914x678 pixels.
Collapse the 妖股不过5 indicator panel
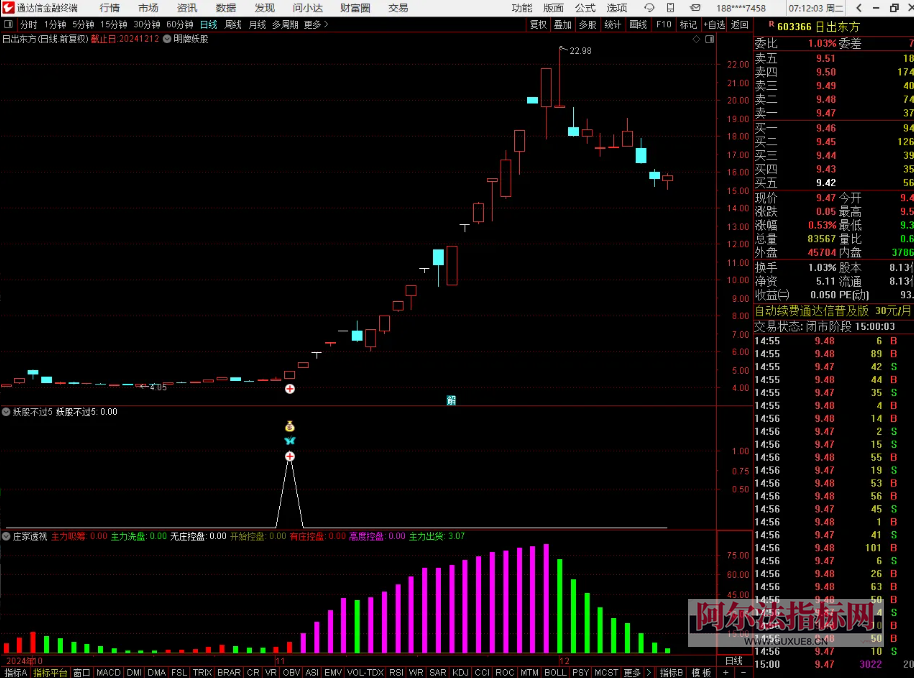[6, 411]
